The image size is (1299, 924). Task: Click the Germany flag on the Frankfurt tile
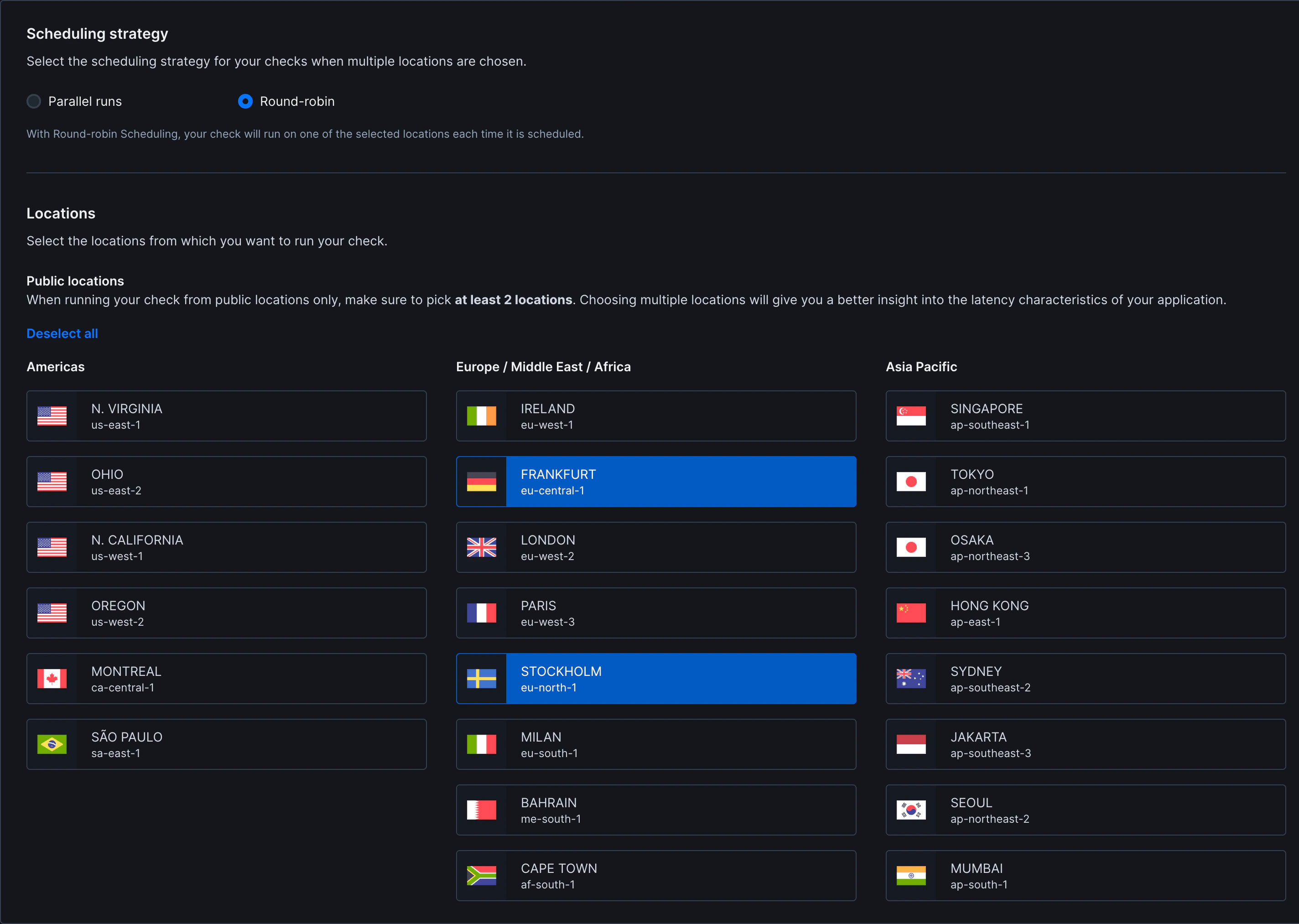(481, 481)
